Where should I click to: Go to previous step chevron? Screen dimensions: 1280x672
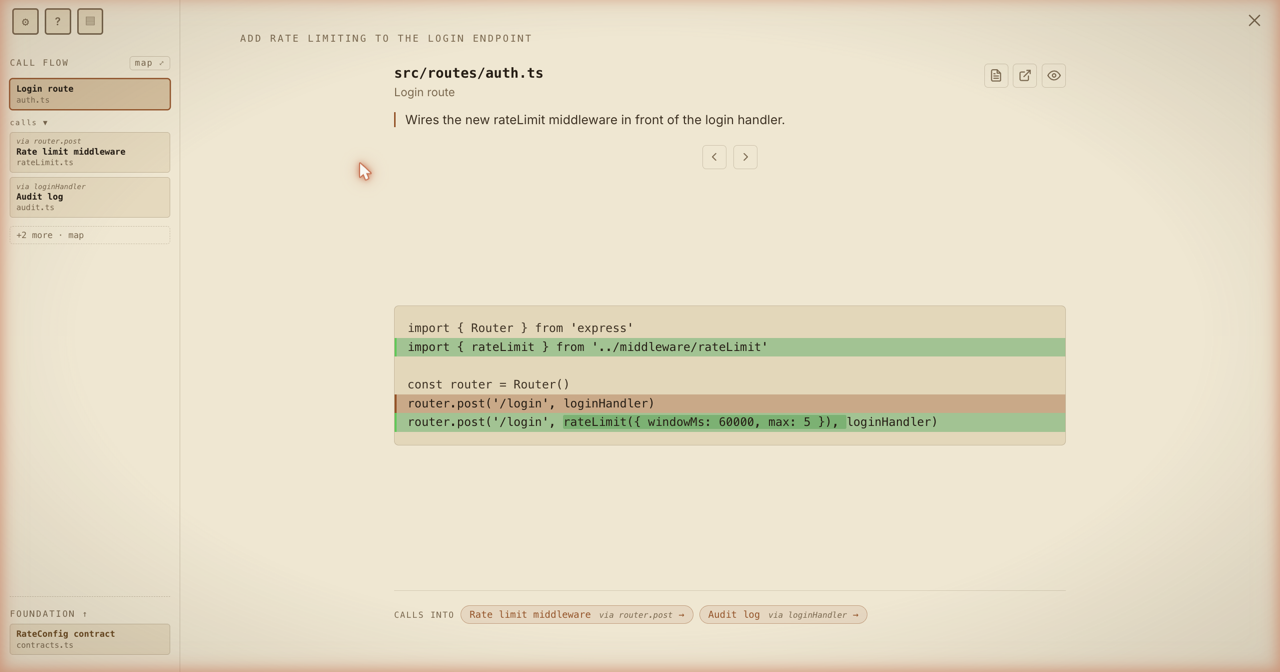(x=714, y=157)
